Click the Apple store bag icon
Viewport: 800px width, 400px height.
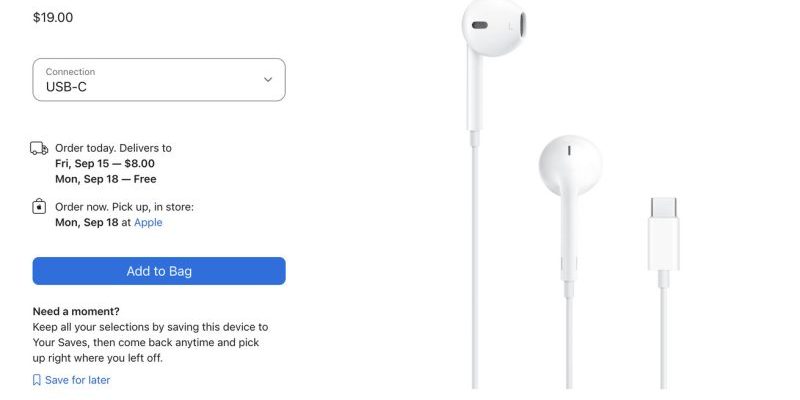[39, 207]
